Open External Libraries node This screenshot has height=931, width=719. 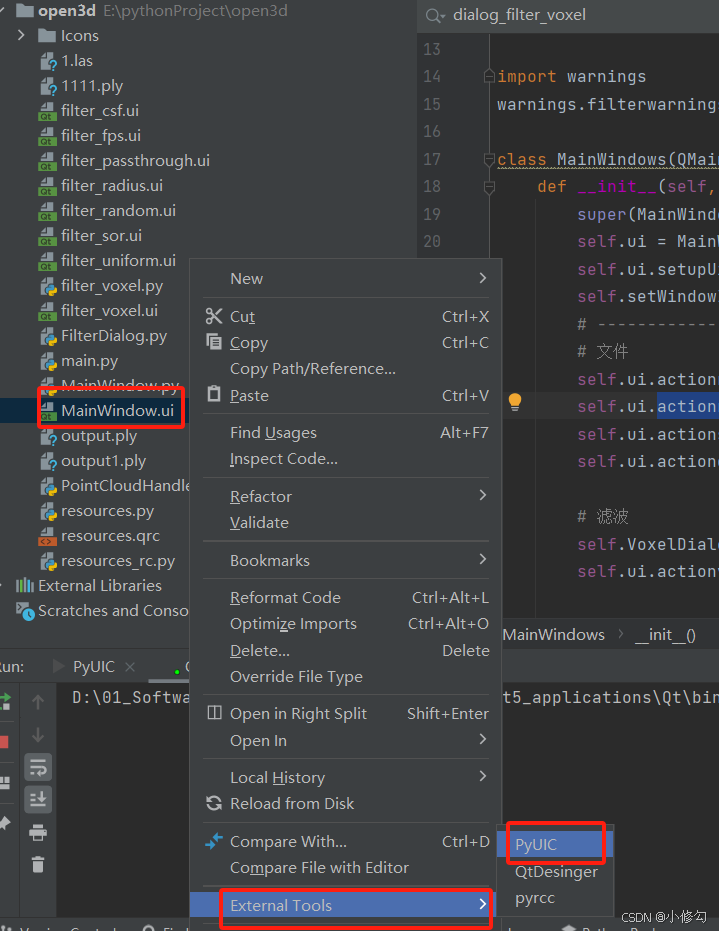click(88, 586)
